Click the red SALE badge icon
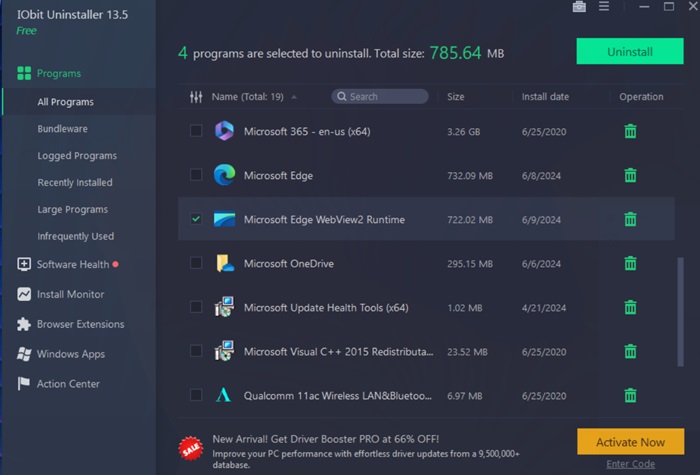Screen dimensions: 700x475 [191, 448]
